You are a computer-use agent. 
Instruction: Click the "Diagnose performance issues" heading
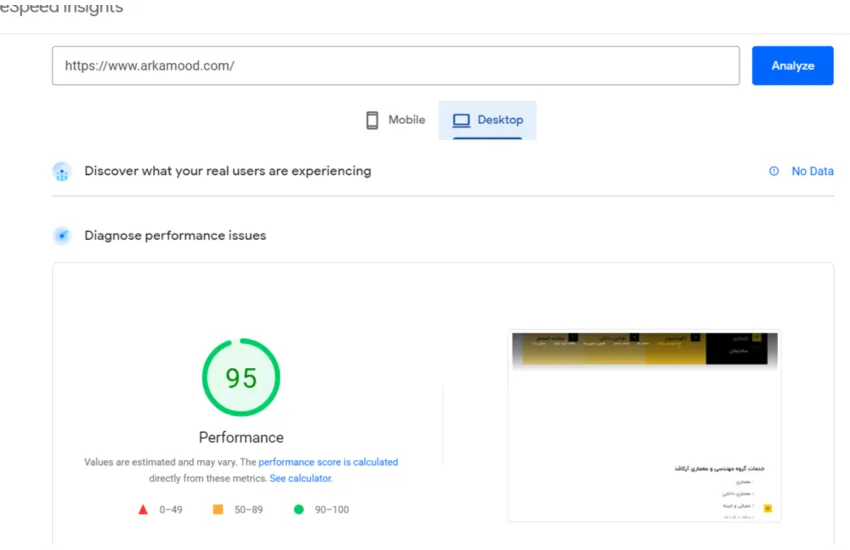[x=175, y=236]
